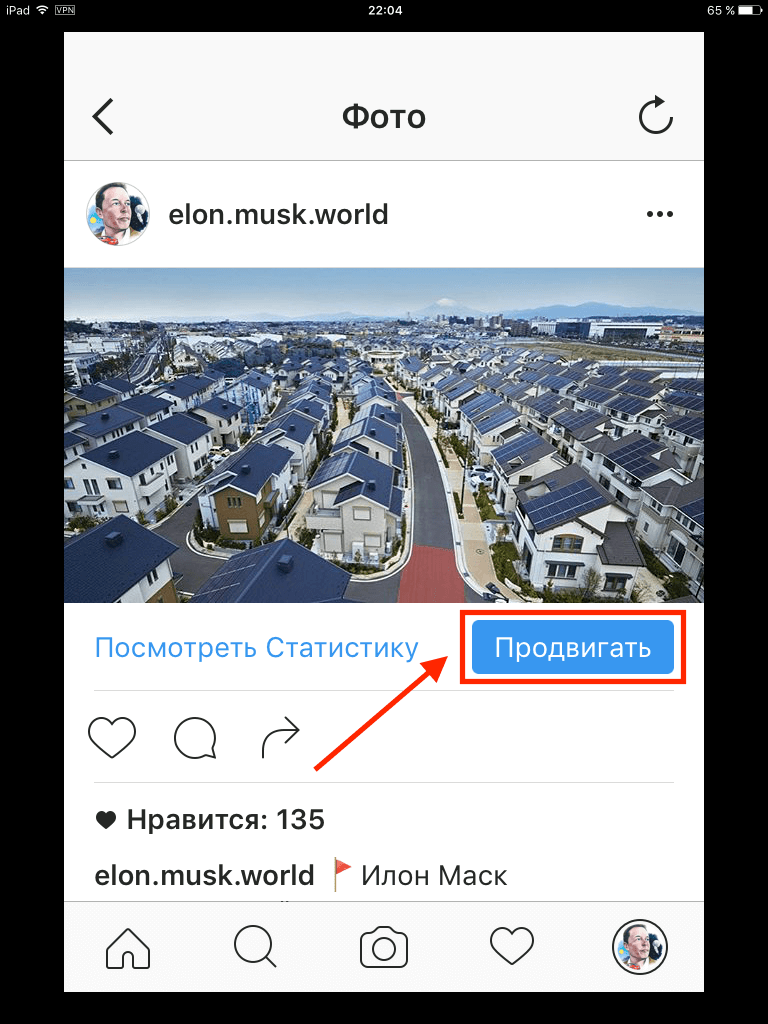768x1024 pixels.
Task: Open the Camera tab
Action: [x=384, y=947]
